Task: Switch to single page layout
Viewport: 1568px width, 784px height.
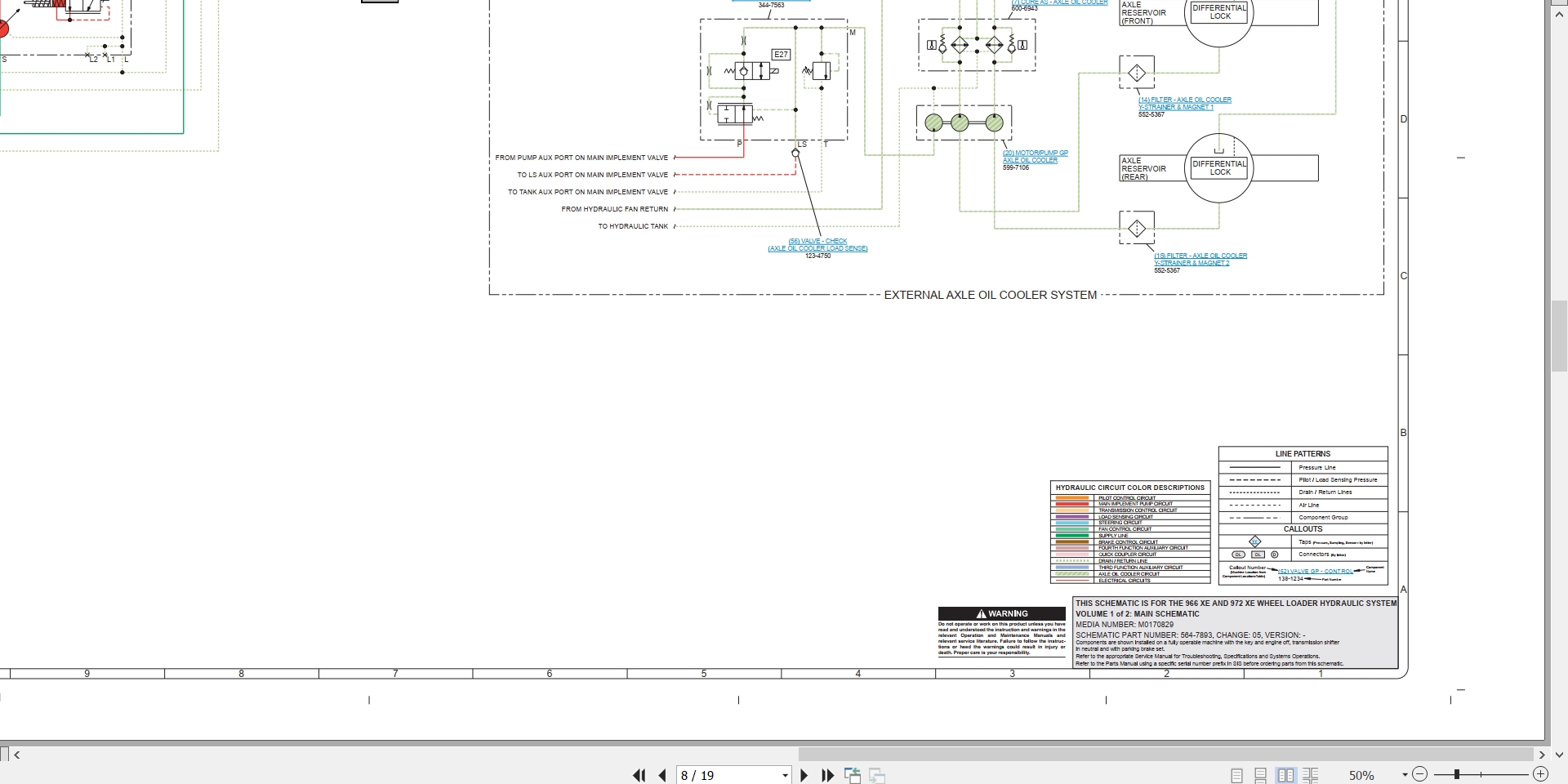Action: pyautogui.click(x=1236, y=775)
